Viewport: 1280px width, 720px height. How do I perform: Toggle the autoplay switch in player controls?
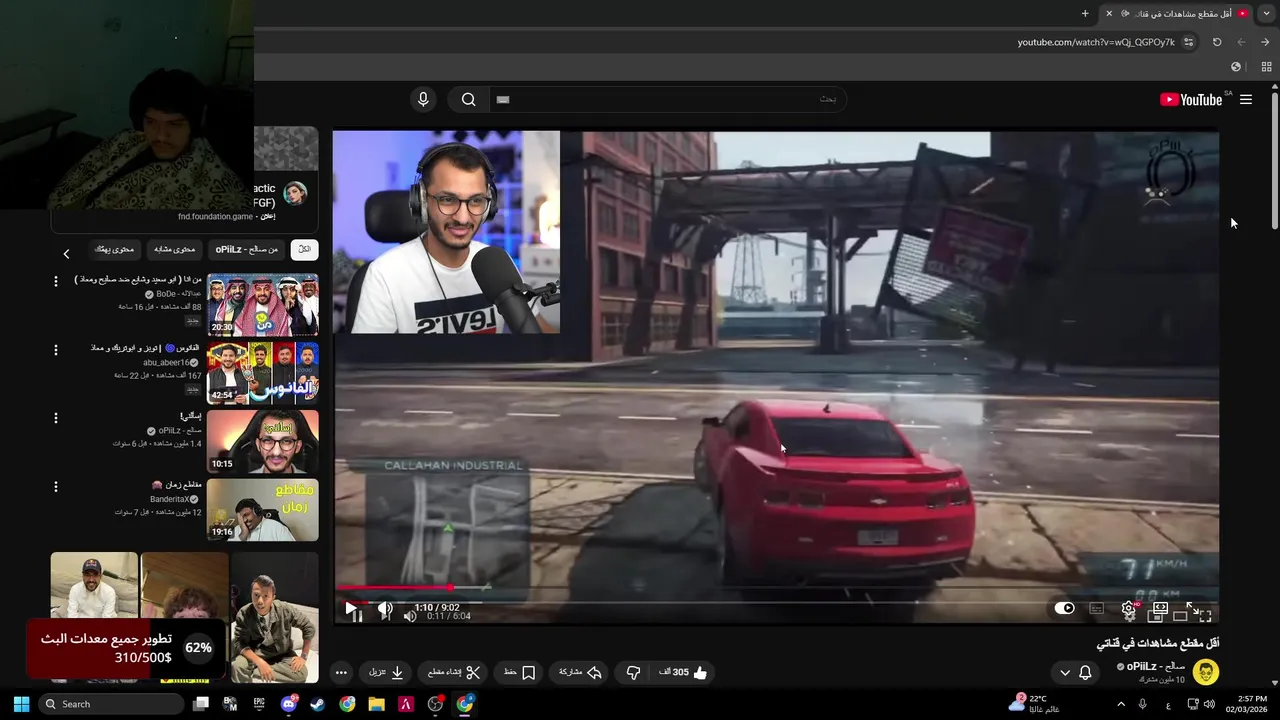(1064, 608)
